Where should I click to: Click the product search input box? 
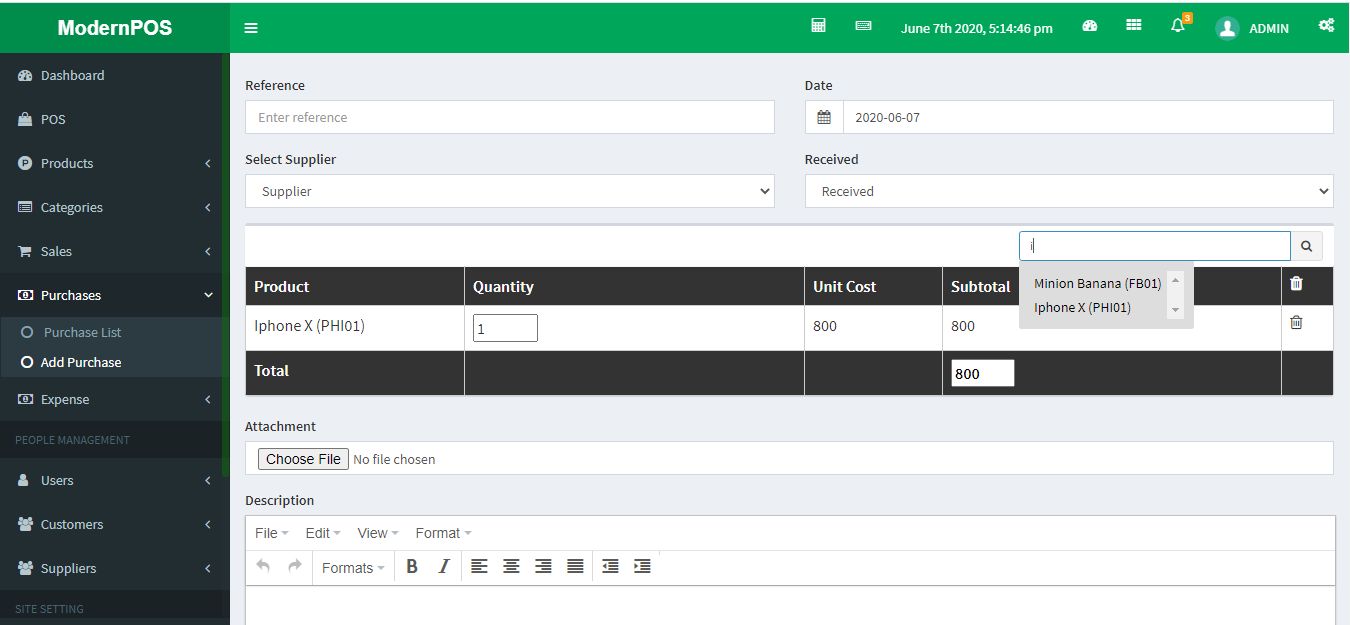click(x=1155, y=246)
